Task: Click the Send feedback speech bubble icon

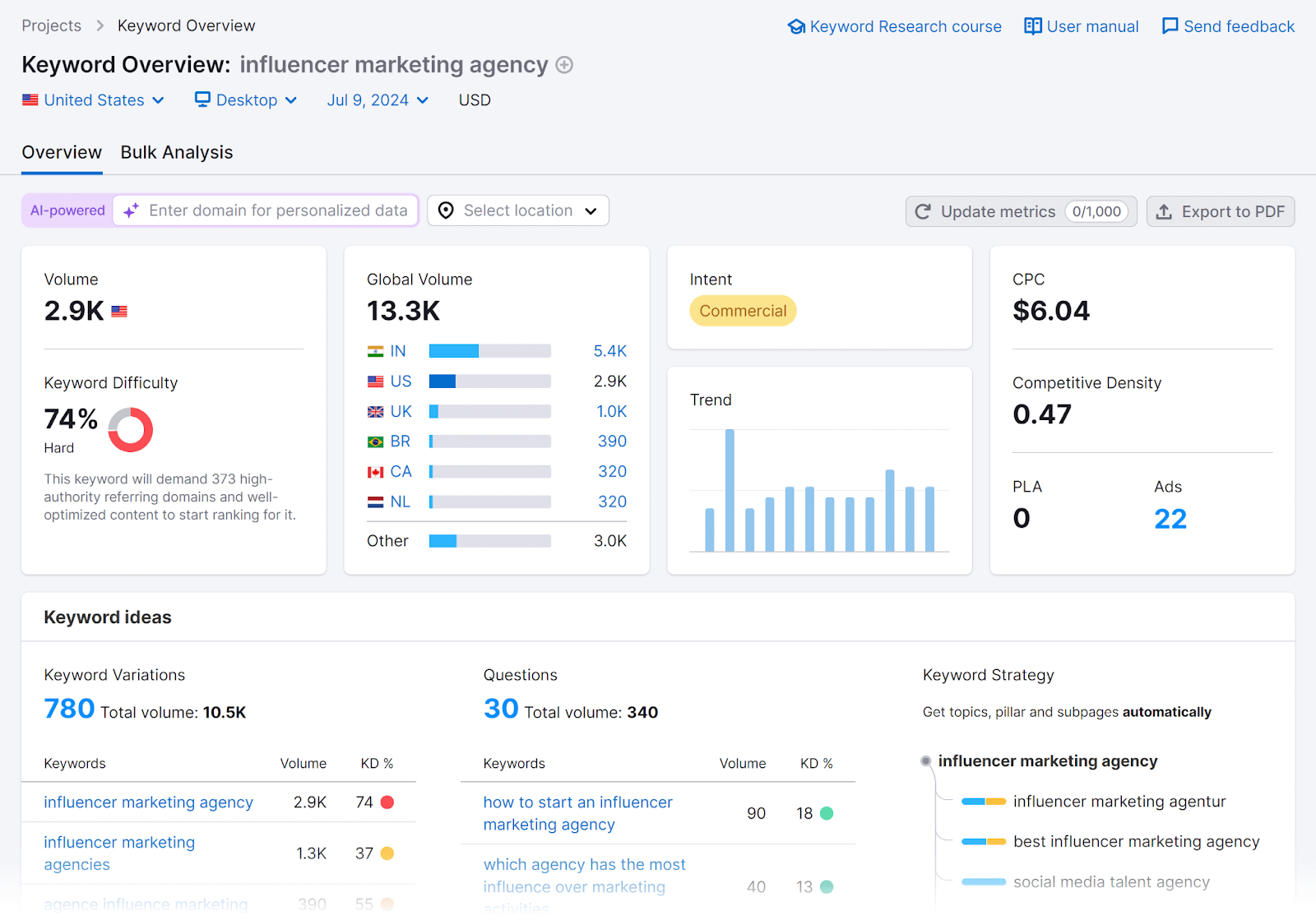Action: (1170, 26)
